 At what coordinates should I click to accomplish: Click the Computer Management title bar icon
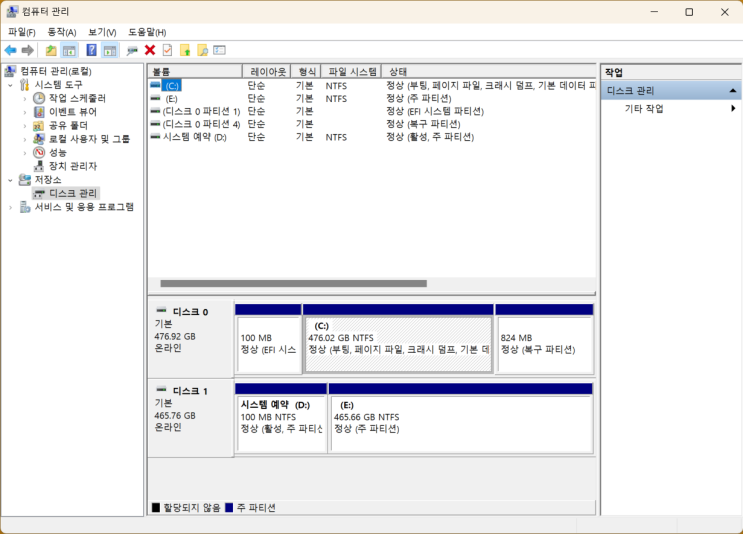[x=12, y=11]
